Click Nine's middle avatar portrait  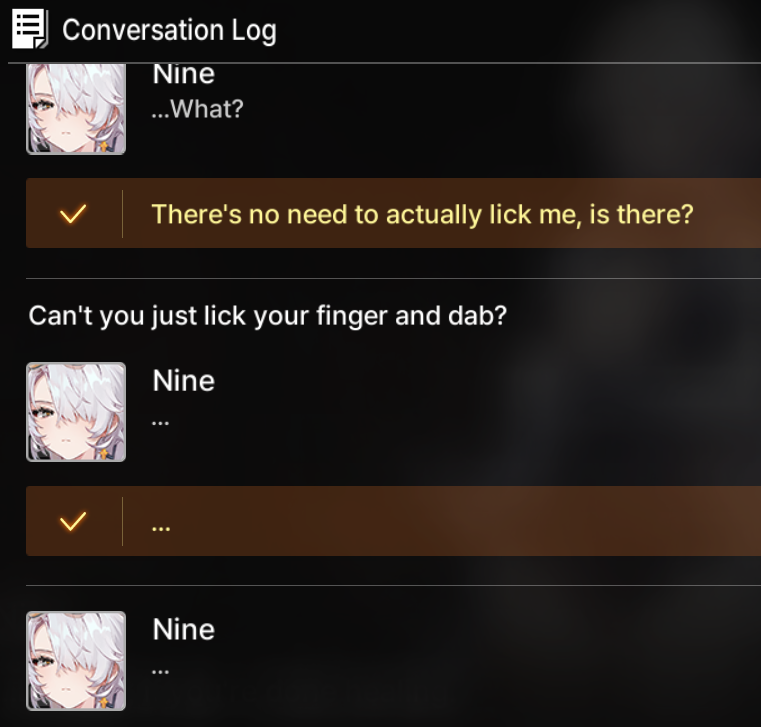(76, 412)
